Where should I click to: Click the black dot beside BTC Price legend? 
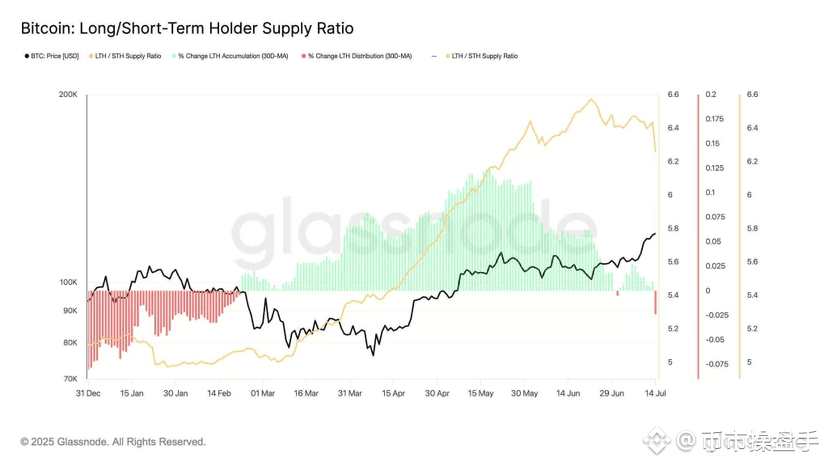tap(27, 56)
